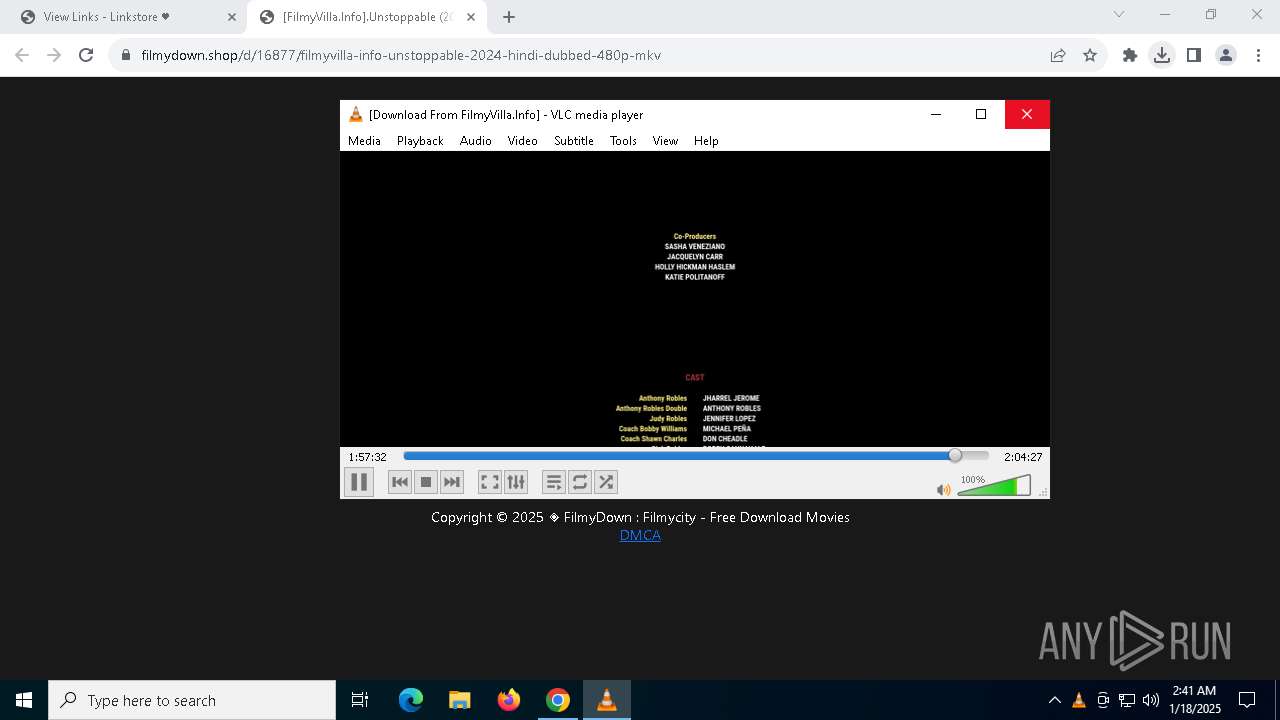The height and width of the screenshot is (720, 1280).
Task: Show hidden system tray icons
Action: coord(1054,700)
